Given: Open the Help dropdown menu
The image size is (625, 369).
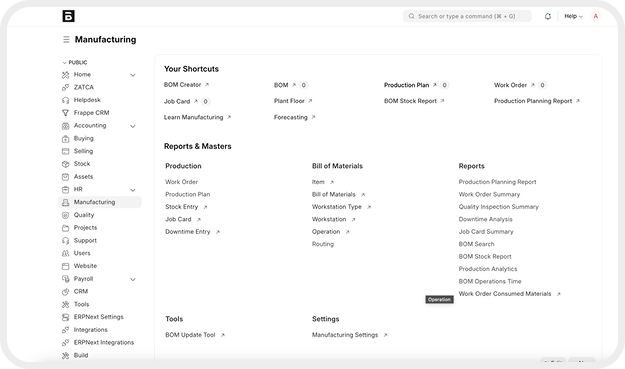Looking at the screenshot, I should click(x=573, y=16).
